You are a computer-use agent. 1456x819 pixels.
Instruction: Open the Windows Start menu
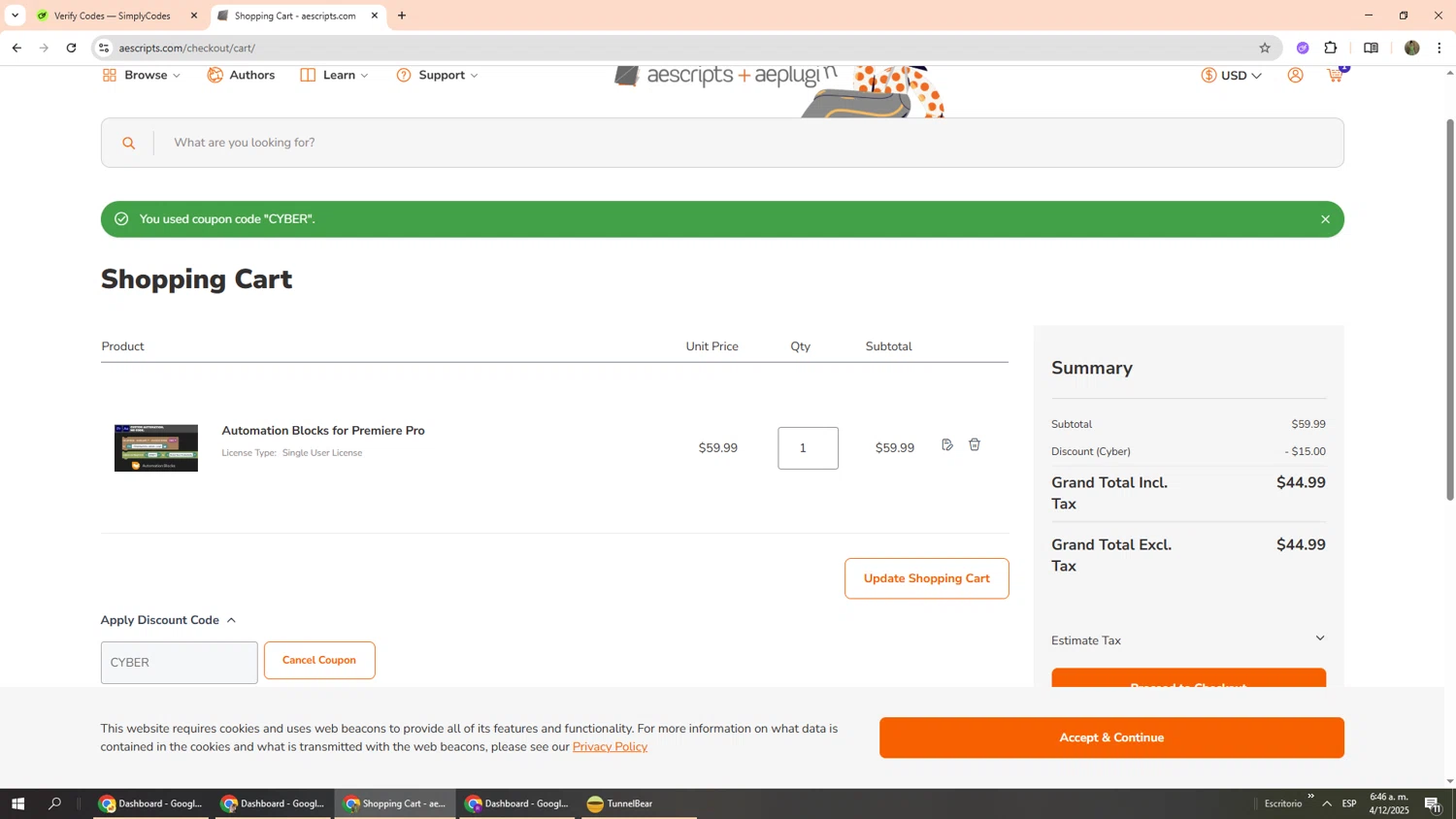(x=17, y=803)
